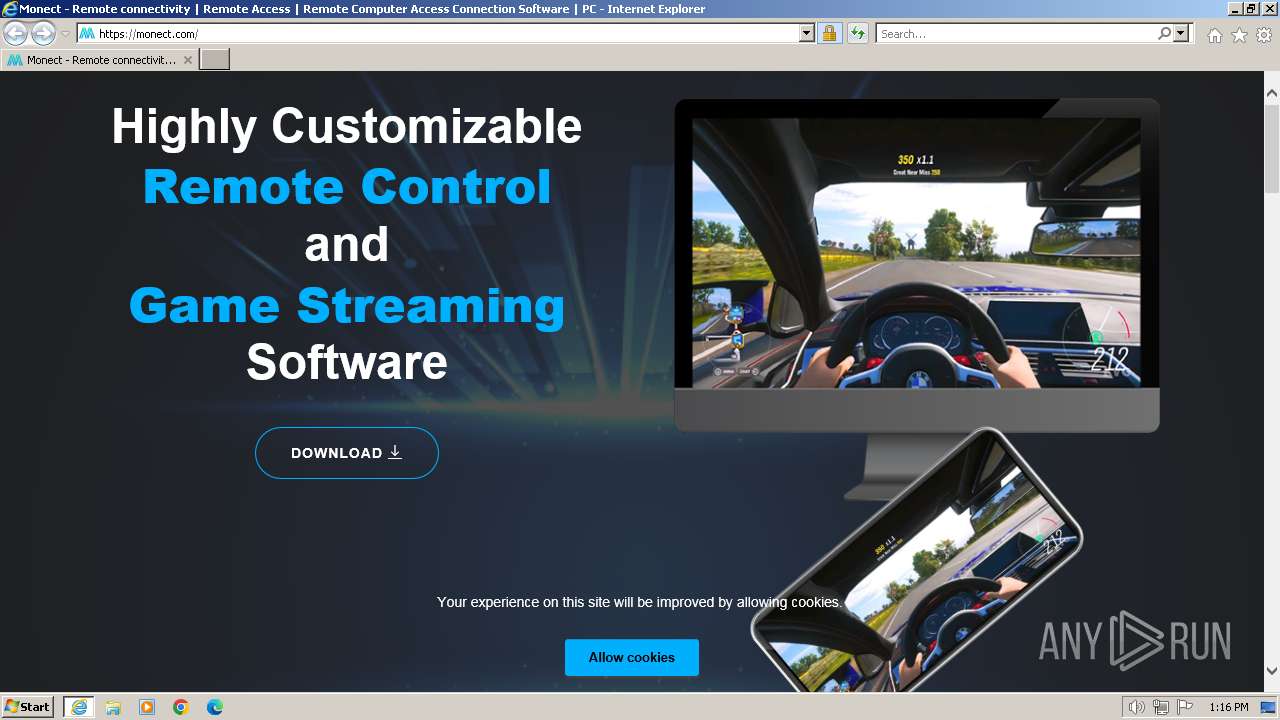This screenshot has height=720, width=1280.
Task: Select the Monect - Remote connectivity tab
Action: point(100,60)
